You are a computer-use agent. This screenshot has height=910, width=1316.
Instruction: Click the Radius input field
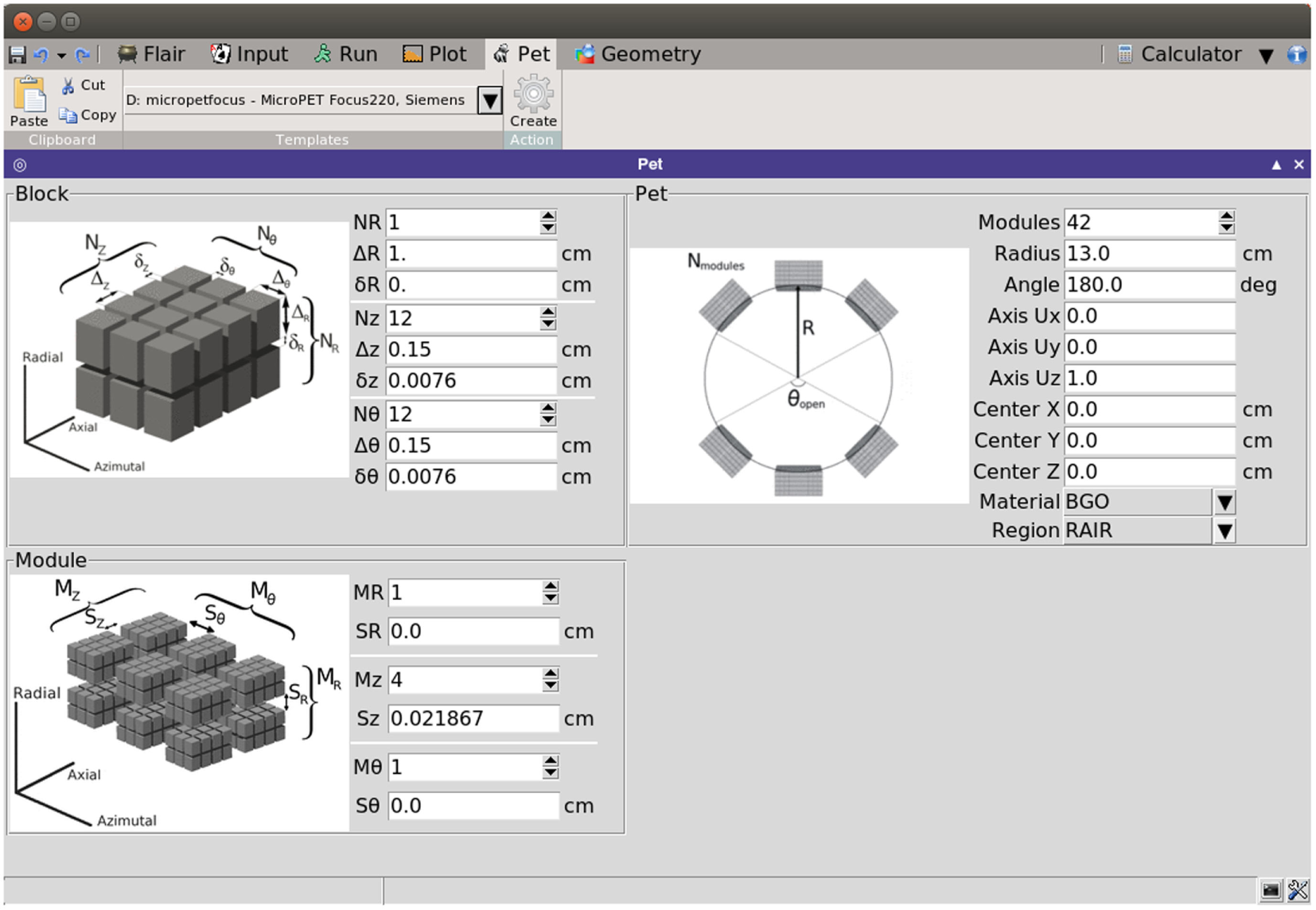tap(1148, 254)
